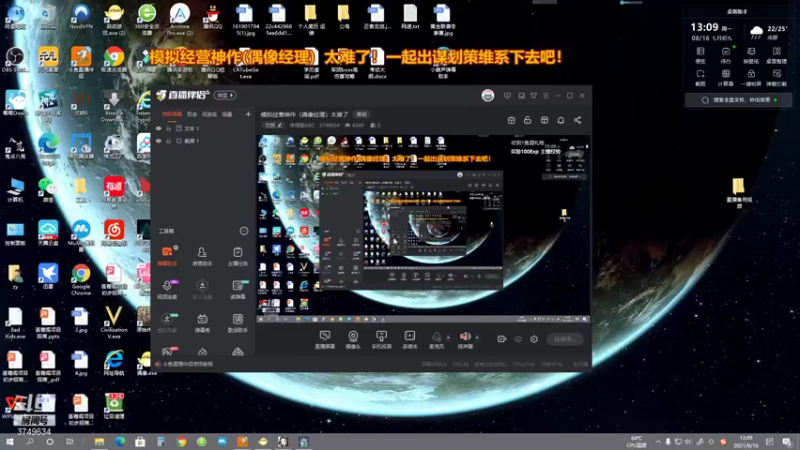Select the first scene tab in sources panel
800x450 pixels.
pyautogui.click(x=172, y=114)
